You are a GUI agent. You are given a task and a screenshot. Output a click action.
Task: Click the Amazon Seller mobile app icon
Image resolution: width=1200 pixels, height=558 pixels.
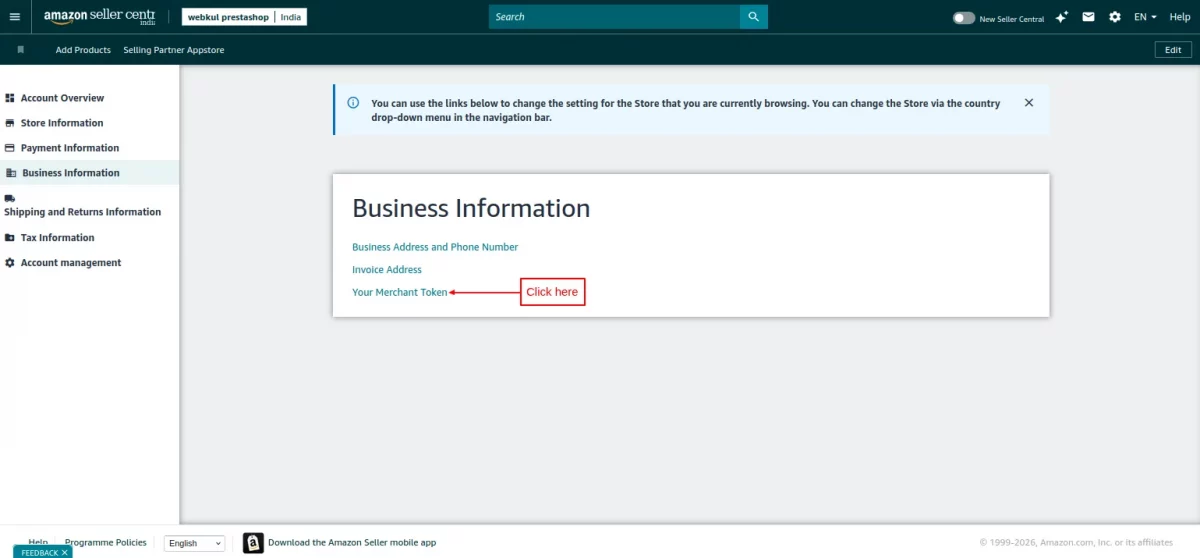[x=253, y=543]
